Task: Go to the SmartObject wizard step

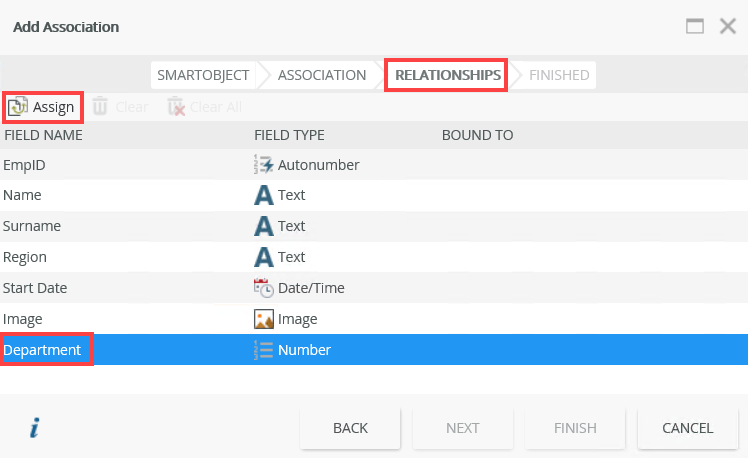Action: pos(203,75)
